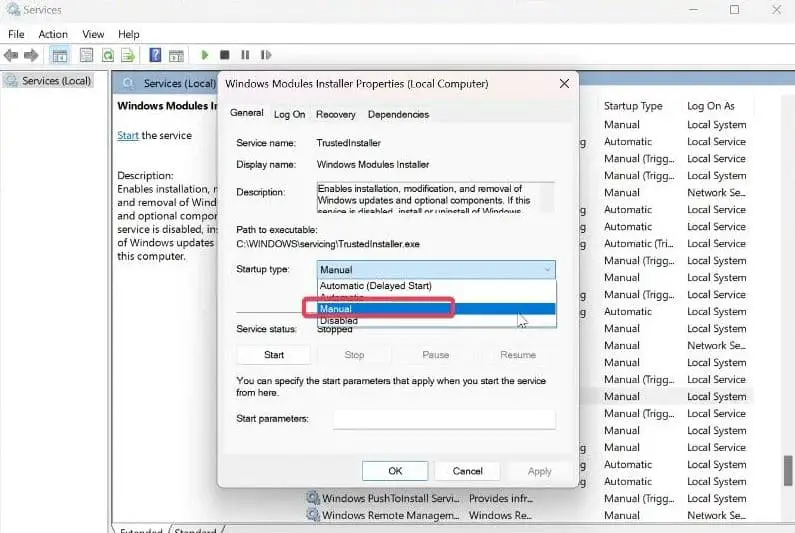This screenshot has width=795, height=533.
Task: Switch to the Extended view tab
Action: pyautogui.click(x=141, y=529)
